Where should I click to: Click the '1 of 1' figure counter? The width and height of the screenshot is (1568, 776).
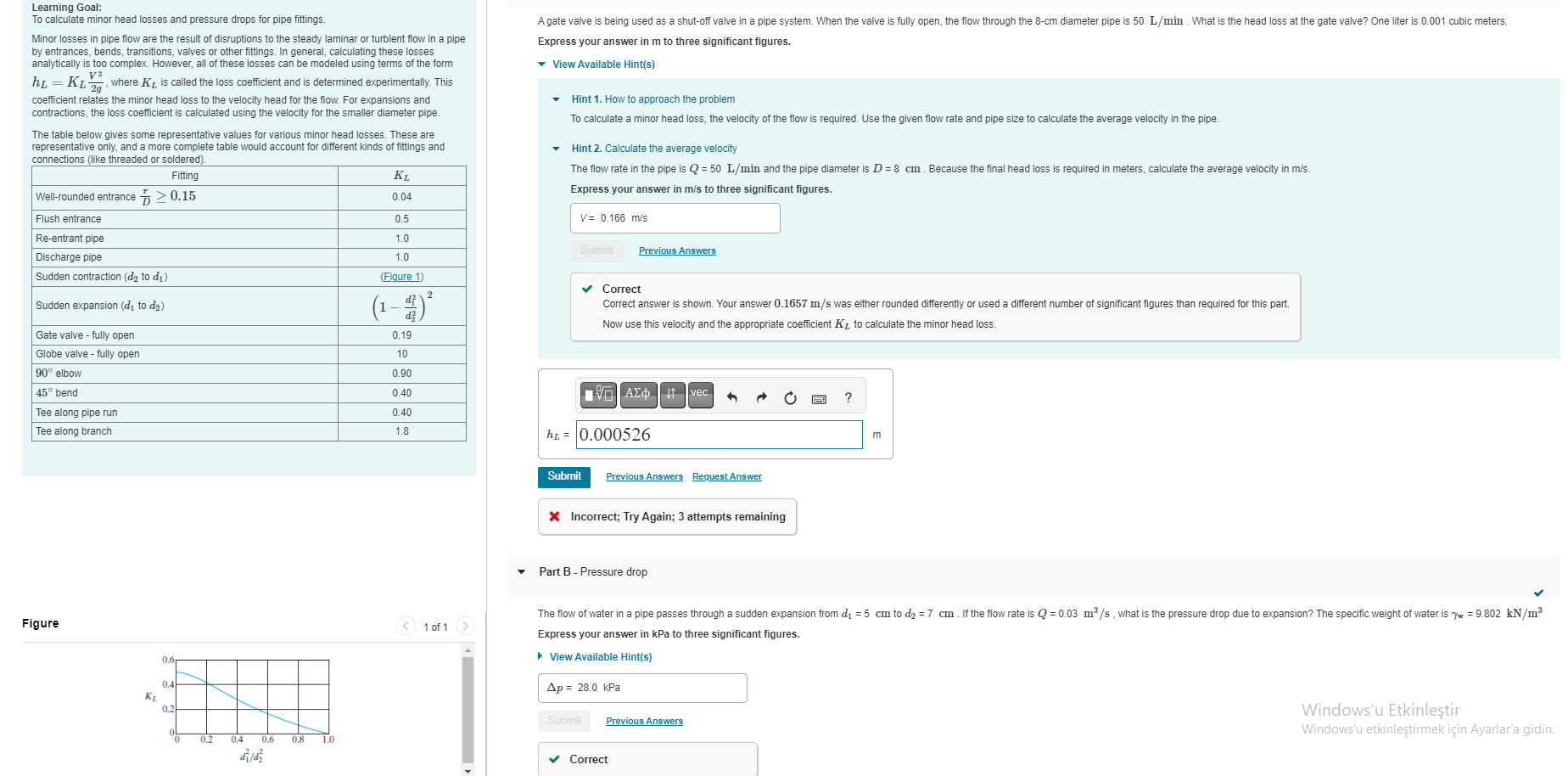click(435, 627)
